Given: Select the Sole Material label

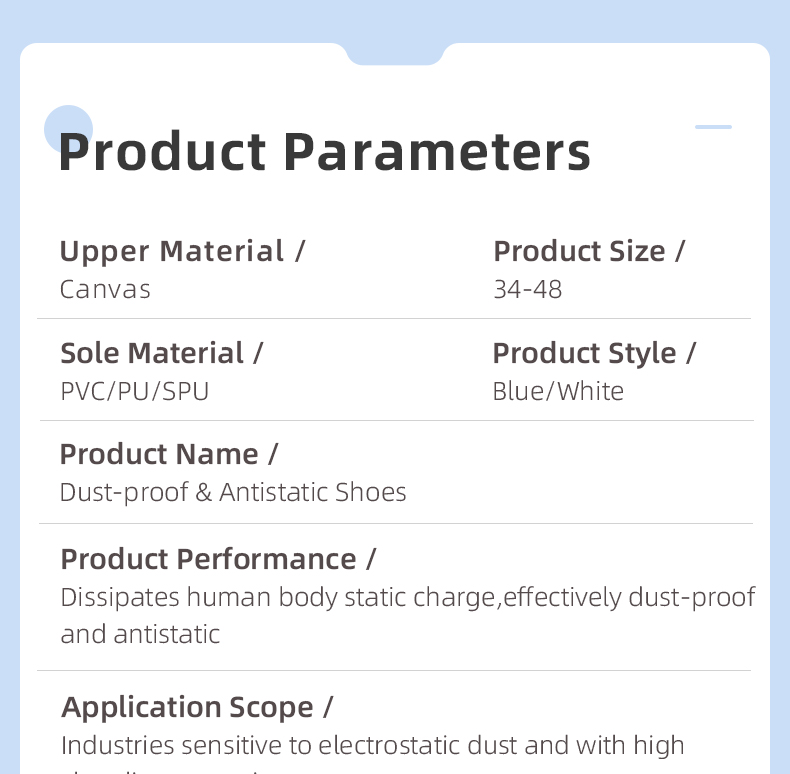Looking at the screenshot, I should [161, 354].
